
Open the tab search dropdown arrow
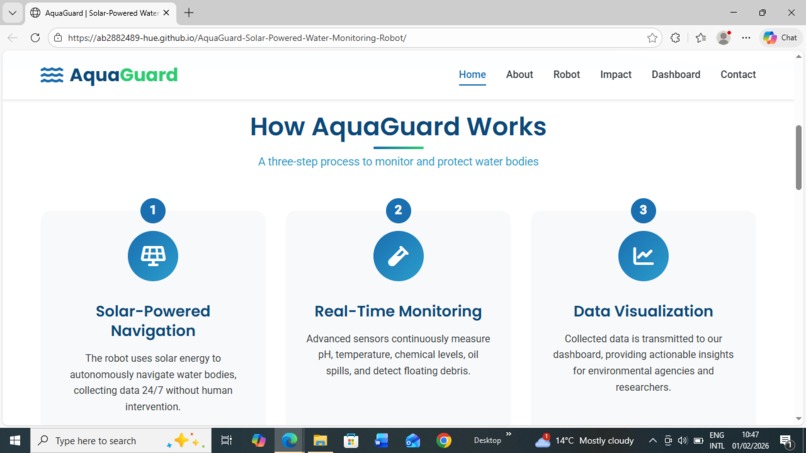(12, 13)
